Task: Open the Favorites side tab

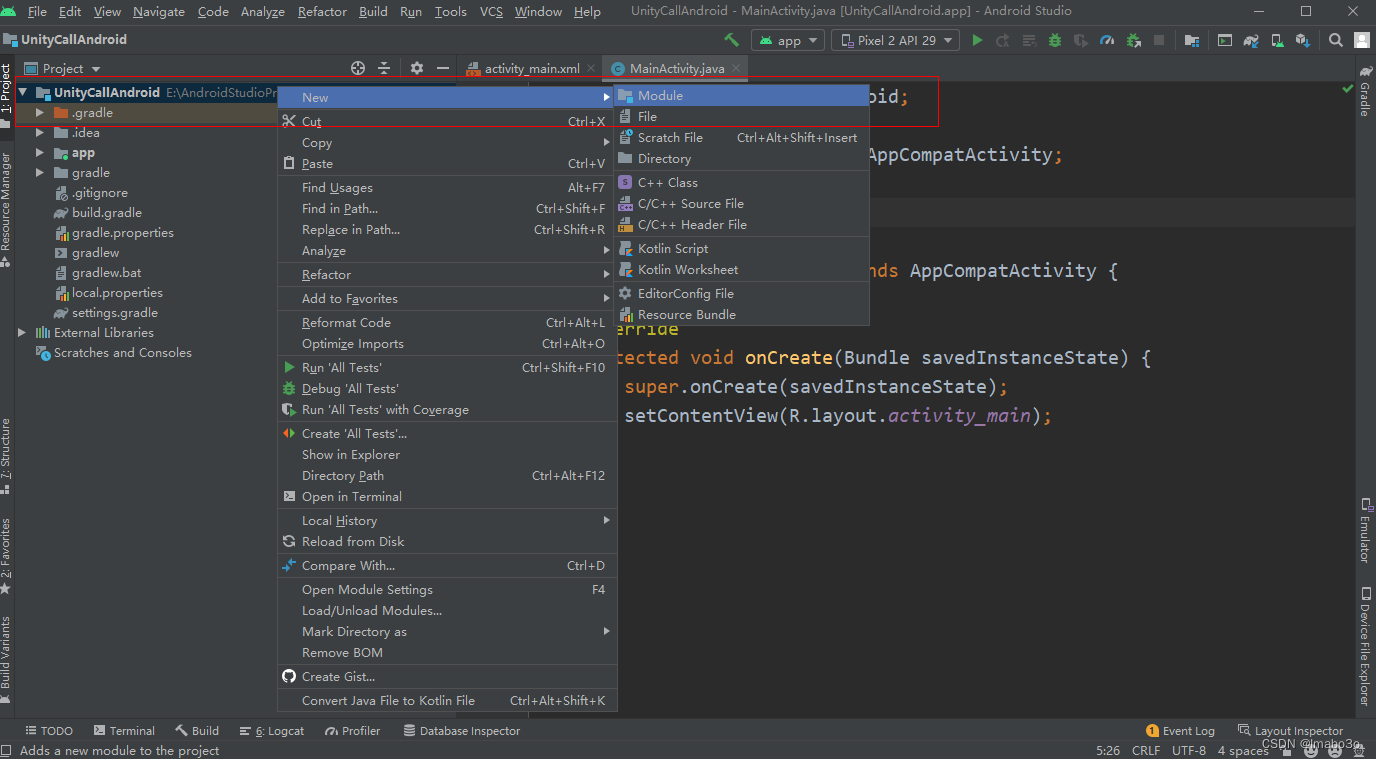Action: [x=6, y=555]
